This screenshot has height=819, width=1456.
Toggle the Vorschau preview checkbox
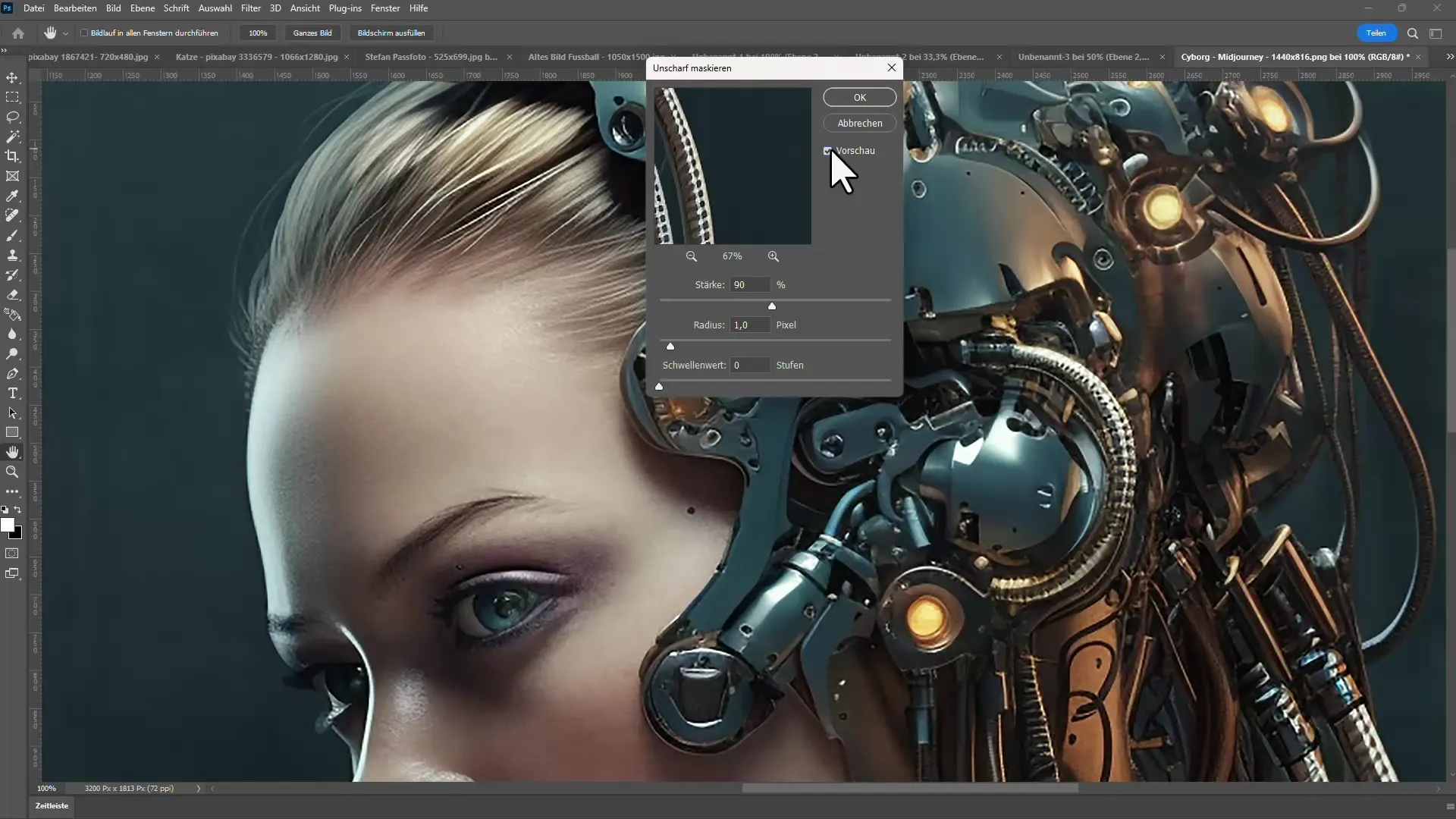point(828,151)
